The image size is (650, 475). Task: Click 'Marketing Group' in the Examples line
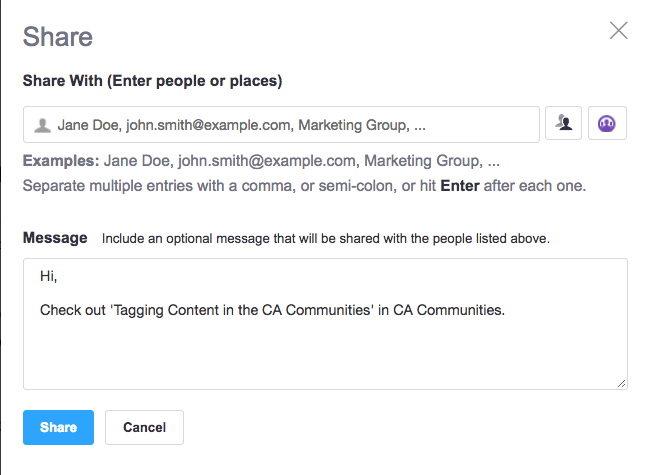pos(423,161)
